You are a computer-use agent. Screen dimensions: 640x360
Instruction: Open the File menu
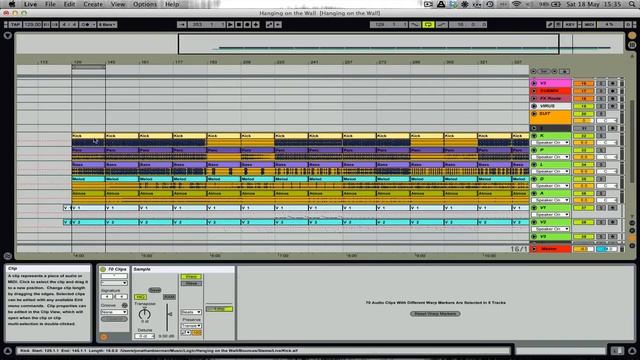click(x=50, y=4)
